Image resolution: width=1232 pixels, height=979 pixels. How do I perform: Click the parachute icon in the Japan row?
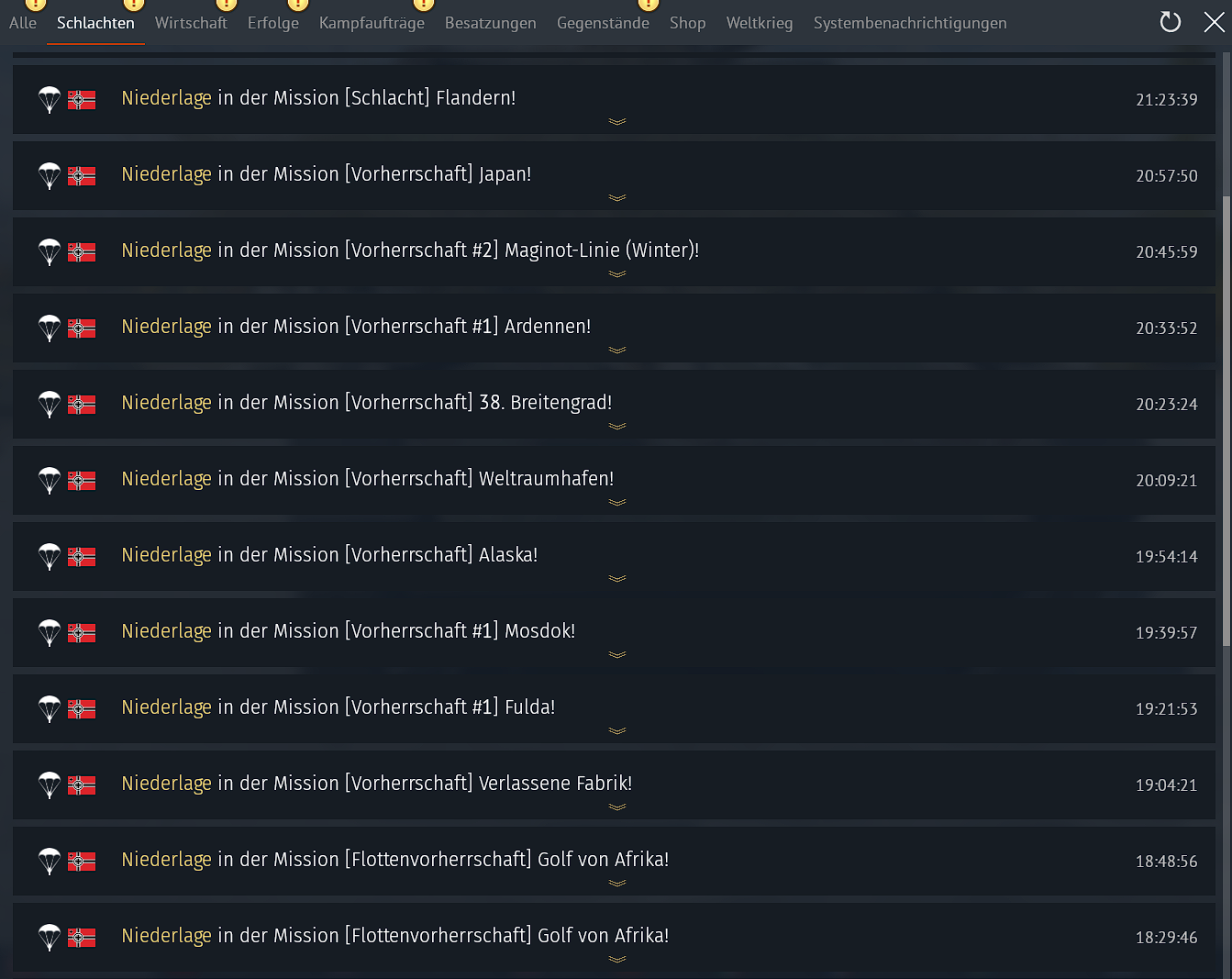[x=50, y=175]
